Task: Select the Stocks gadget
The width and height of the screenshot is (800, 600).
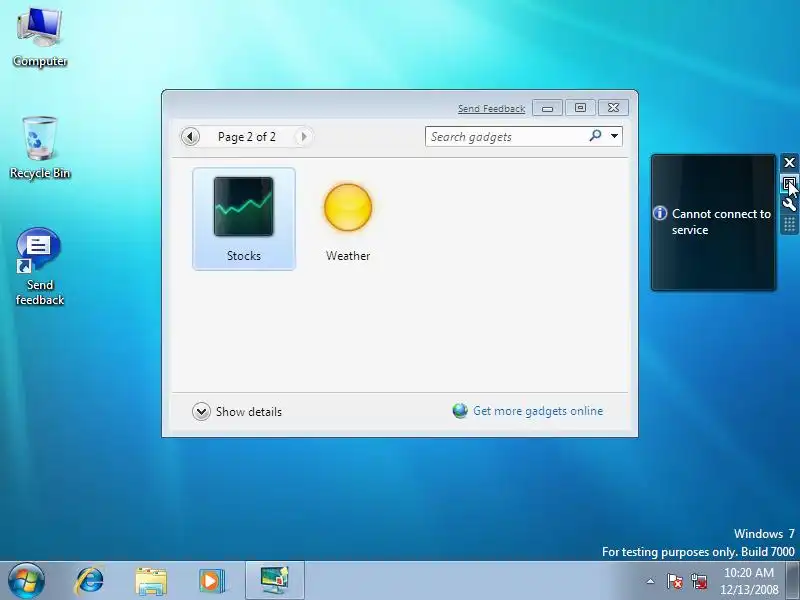Action: pyautogui.click(x=244, y=218)
